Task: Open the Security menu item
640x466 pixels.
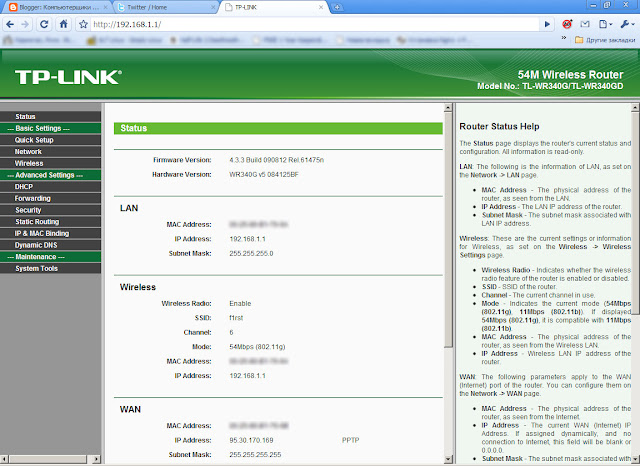Action: [x=51, y=210]
